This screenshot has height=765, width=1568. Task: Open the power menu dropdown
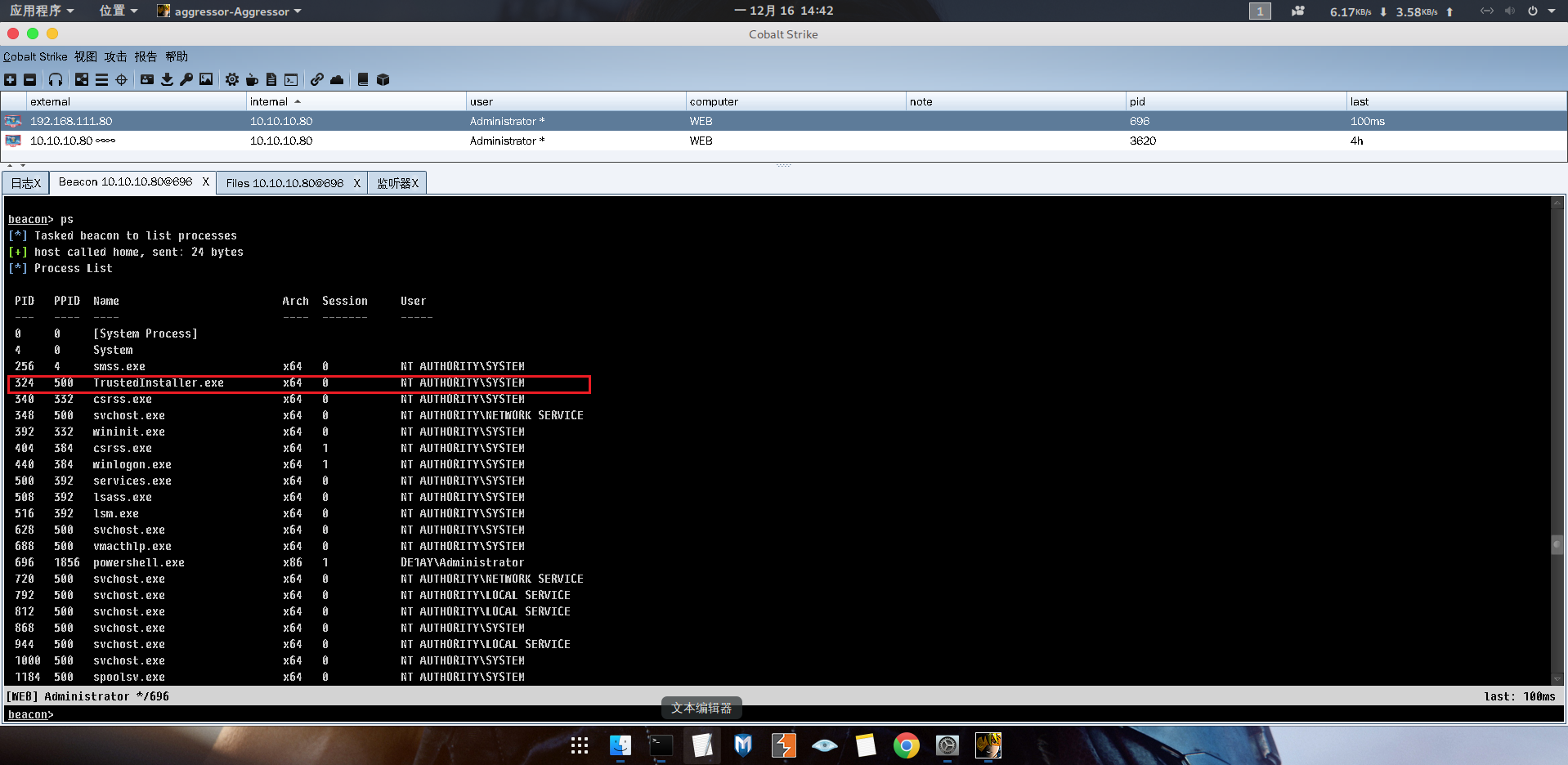(1541, 11)
